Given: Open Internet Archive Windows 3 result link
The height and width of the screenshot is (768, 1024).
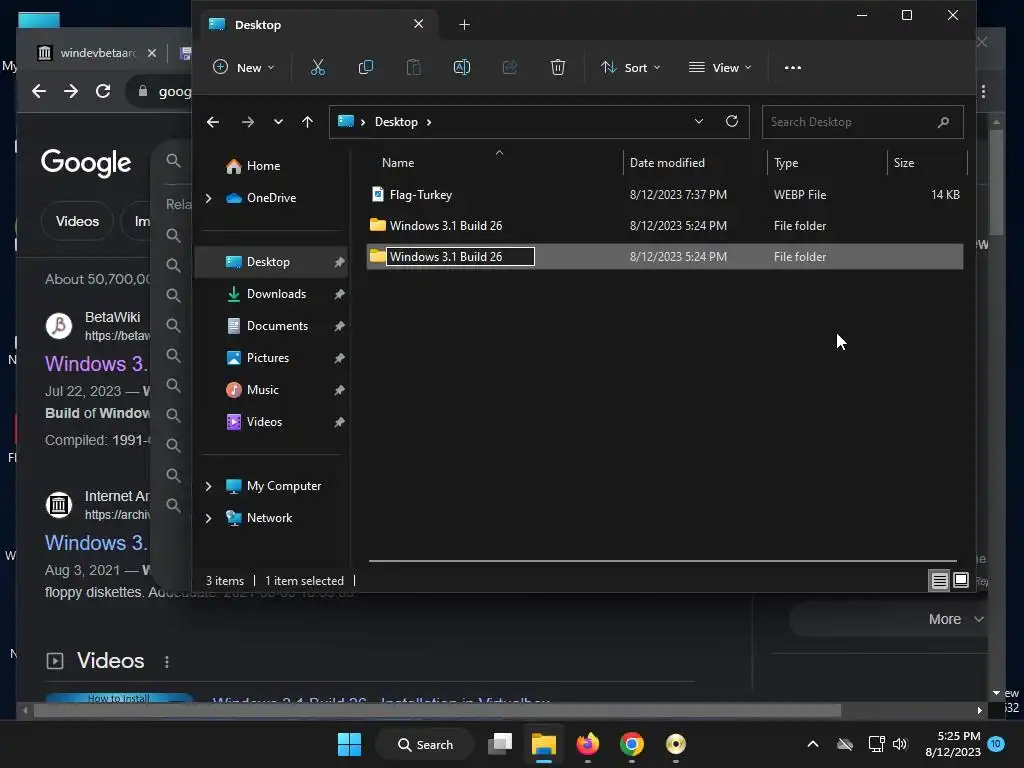Looking at the screenshot, I should [95, 543].
